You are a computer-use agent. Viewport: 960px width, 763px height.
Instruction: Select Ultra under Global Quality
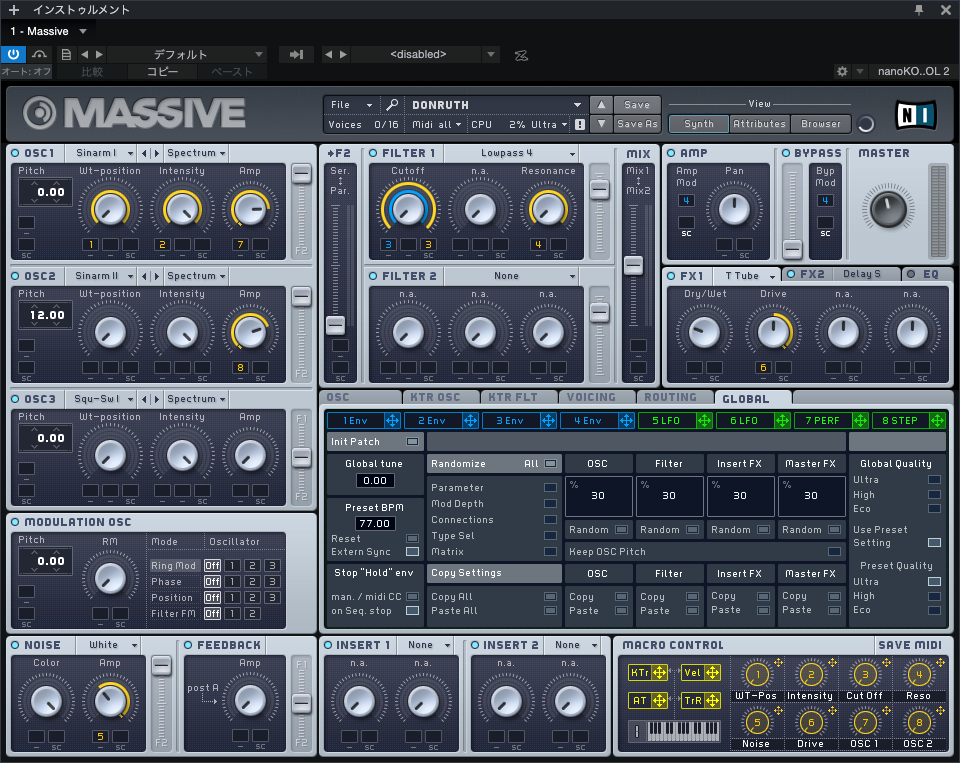(934, 479)
